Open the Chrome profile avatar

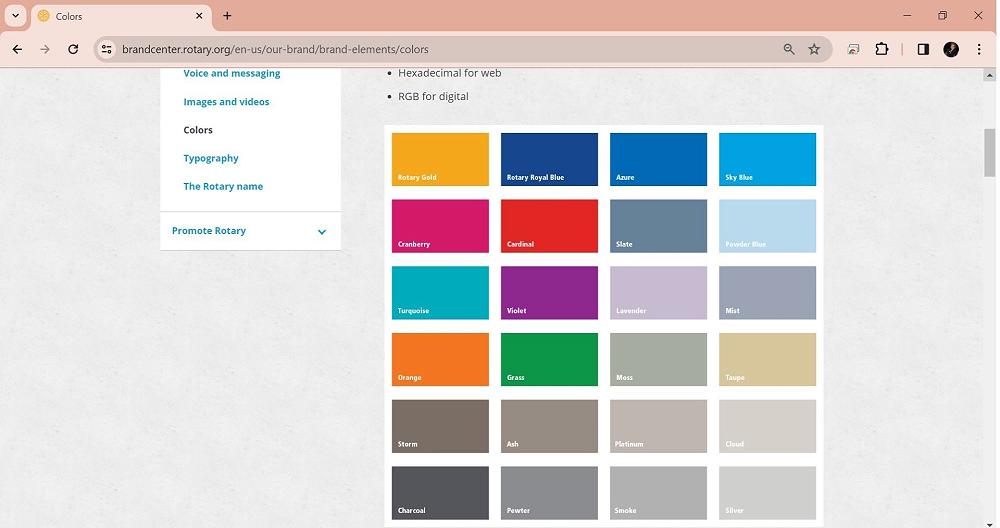coord(951,49)
